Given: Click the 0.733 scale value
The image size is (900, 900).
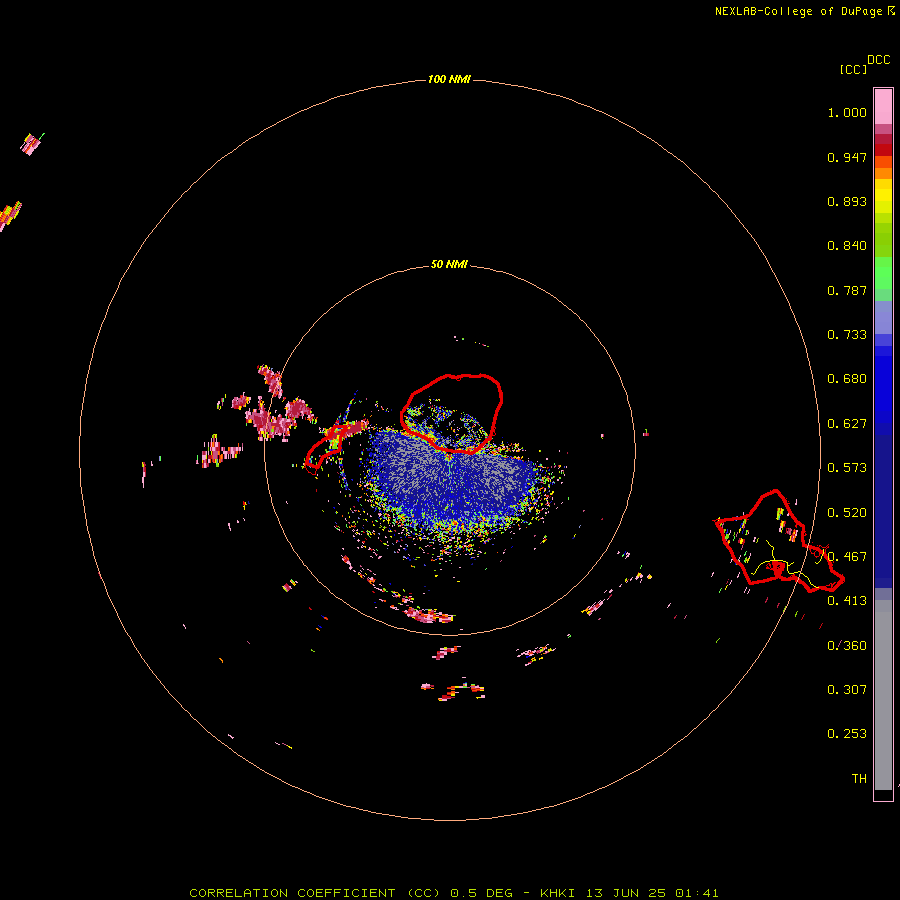Looking at the screenshot, I should (x=847, y=335).
